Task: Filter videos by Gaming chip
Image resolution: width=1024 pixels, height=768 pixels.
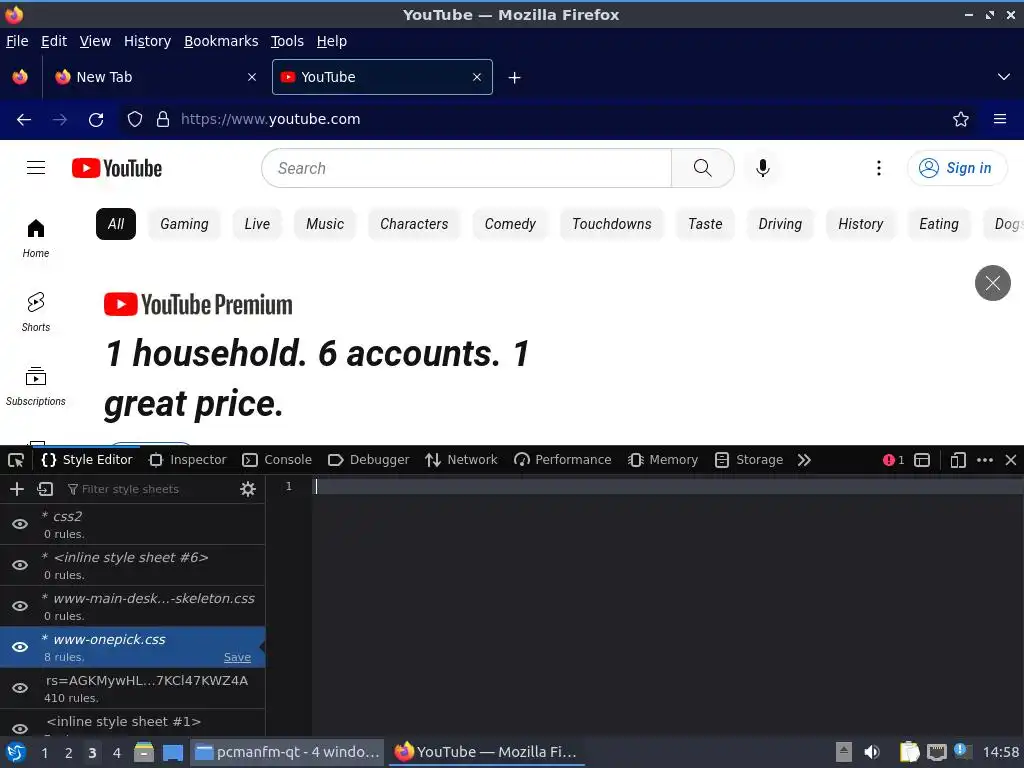Action: [x=184, y=224]
